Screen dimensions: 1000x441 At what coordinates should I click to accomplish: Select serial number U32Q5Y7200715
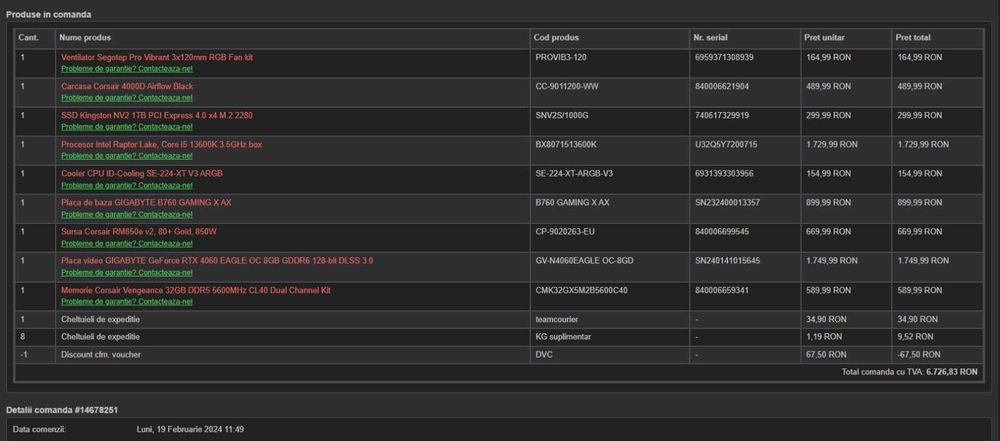click(x=726, y=145)
